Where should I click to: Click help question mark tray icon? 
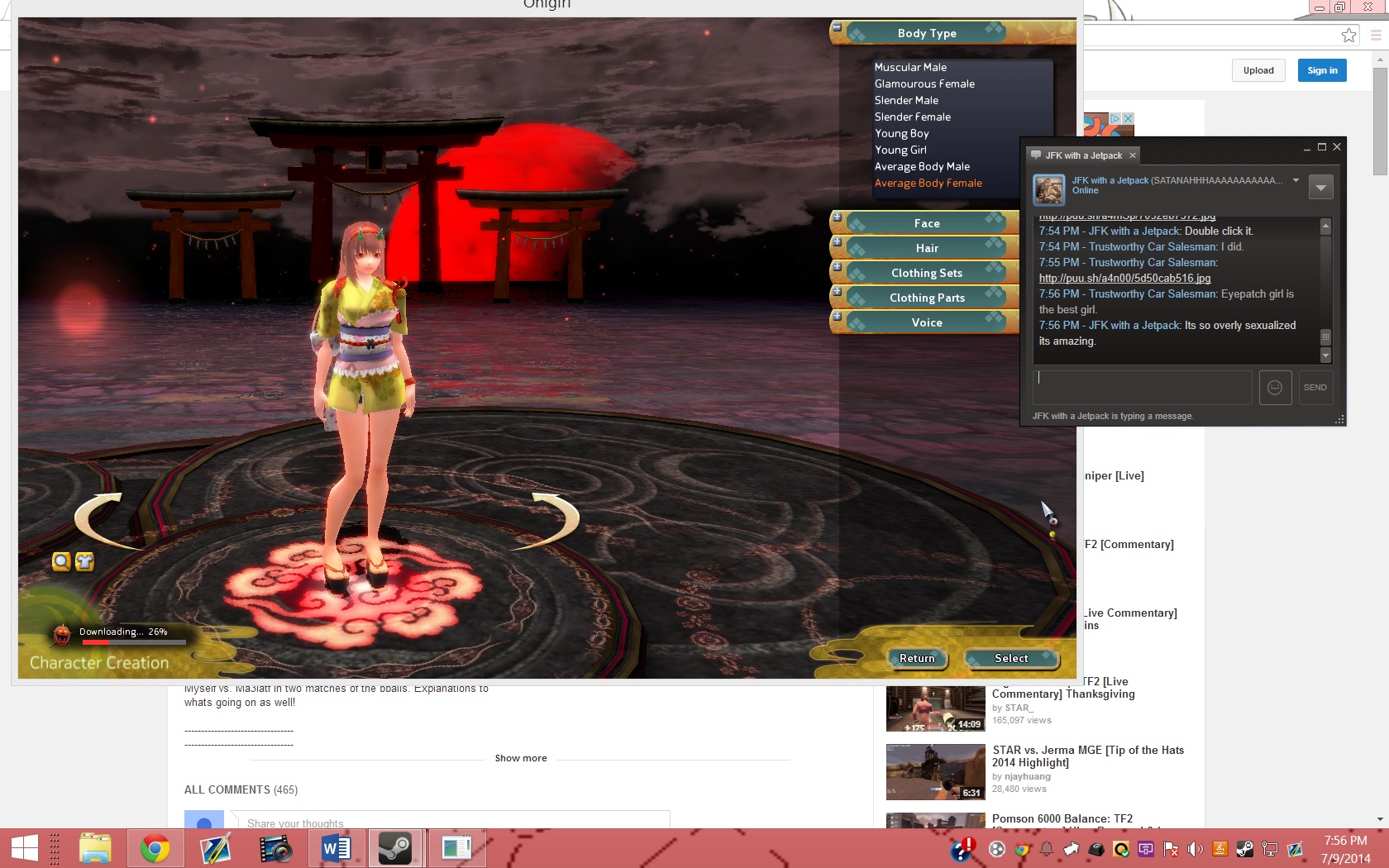[962, 849]
